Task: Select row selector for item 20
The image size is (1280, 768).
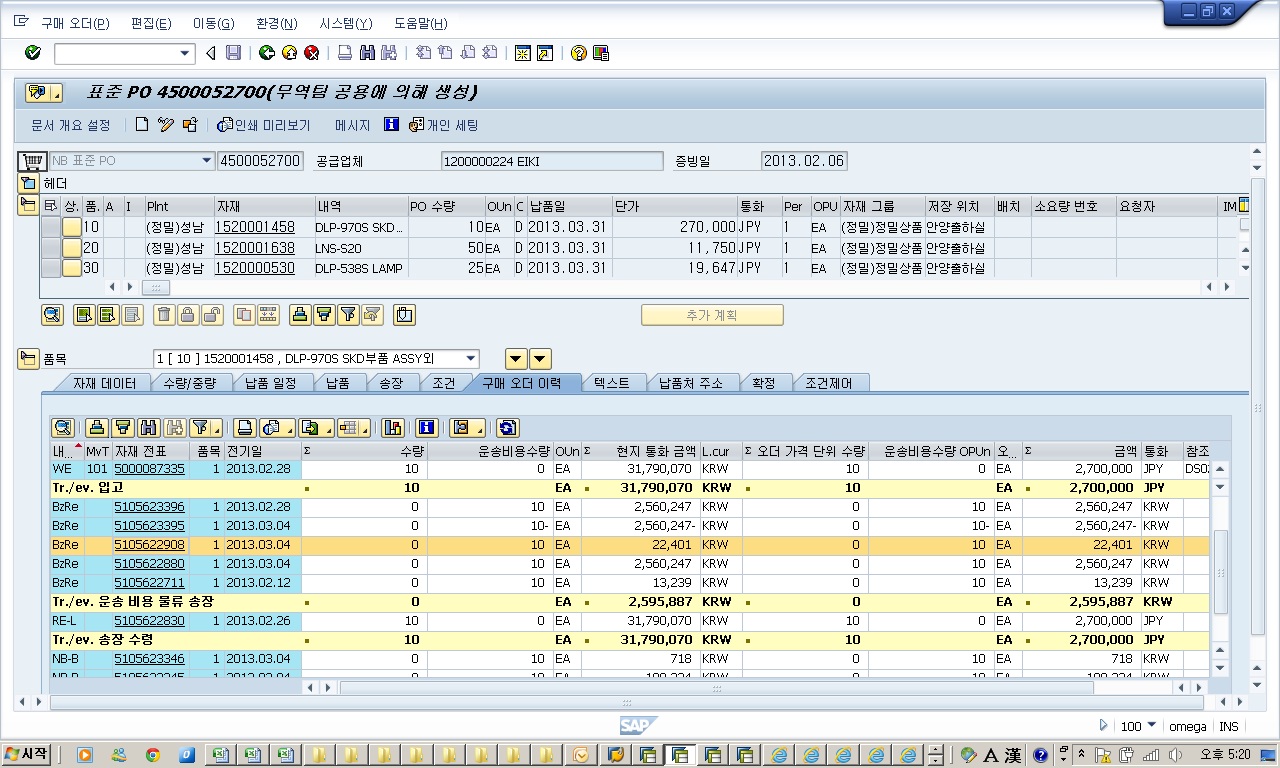Action: click(x=50, y=248)
